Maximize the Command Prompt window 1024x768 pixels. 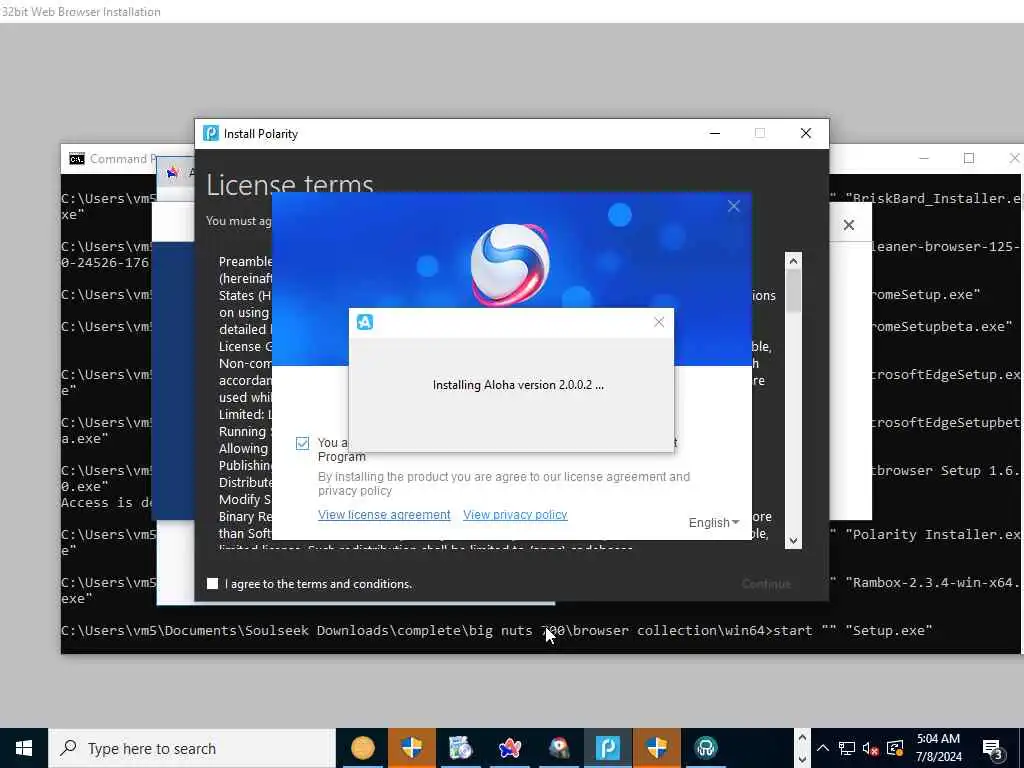click(x=969, y=158)
